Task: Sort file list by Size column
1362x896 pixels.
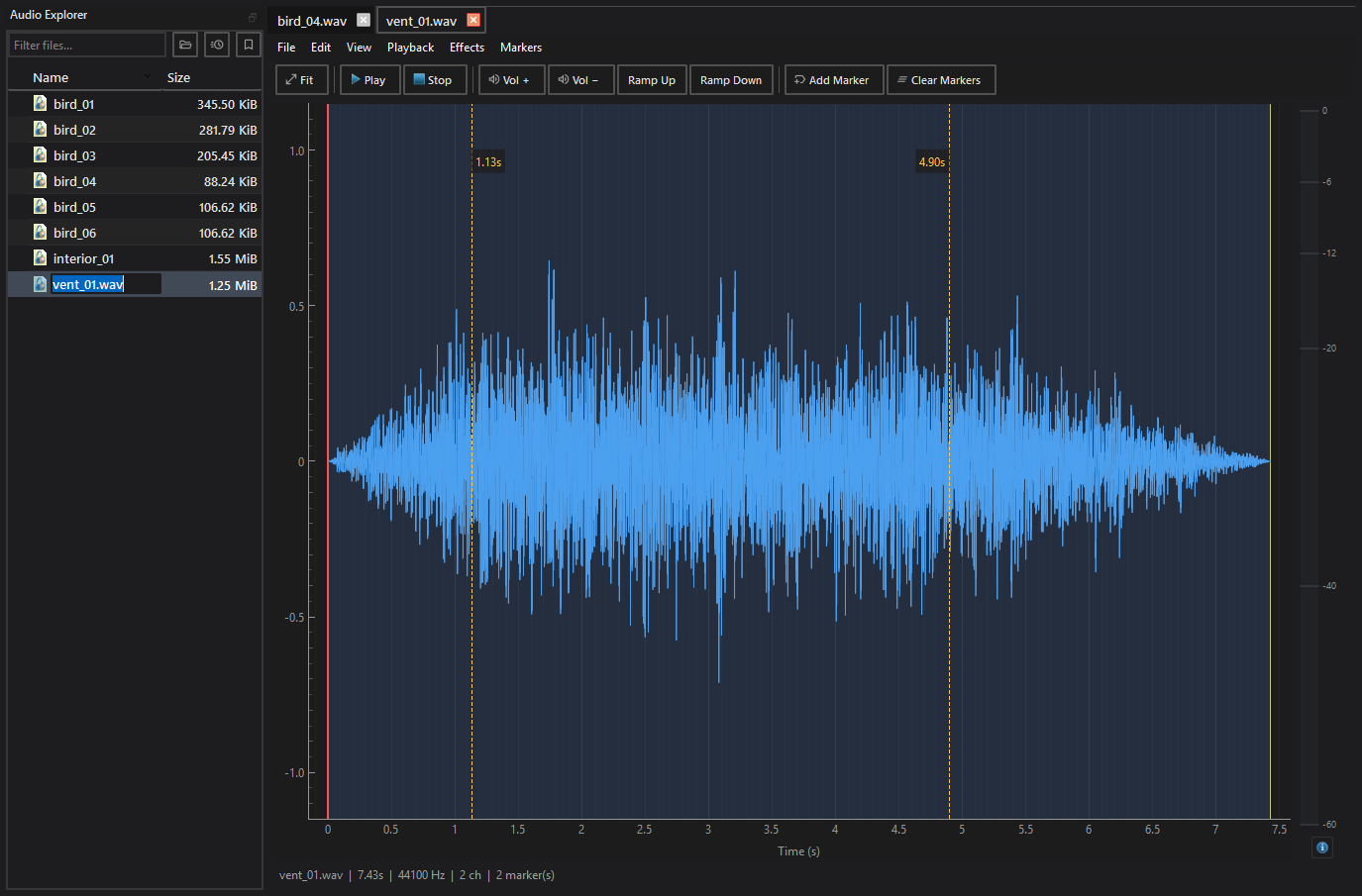Action: [212, 77]
